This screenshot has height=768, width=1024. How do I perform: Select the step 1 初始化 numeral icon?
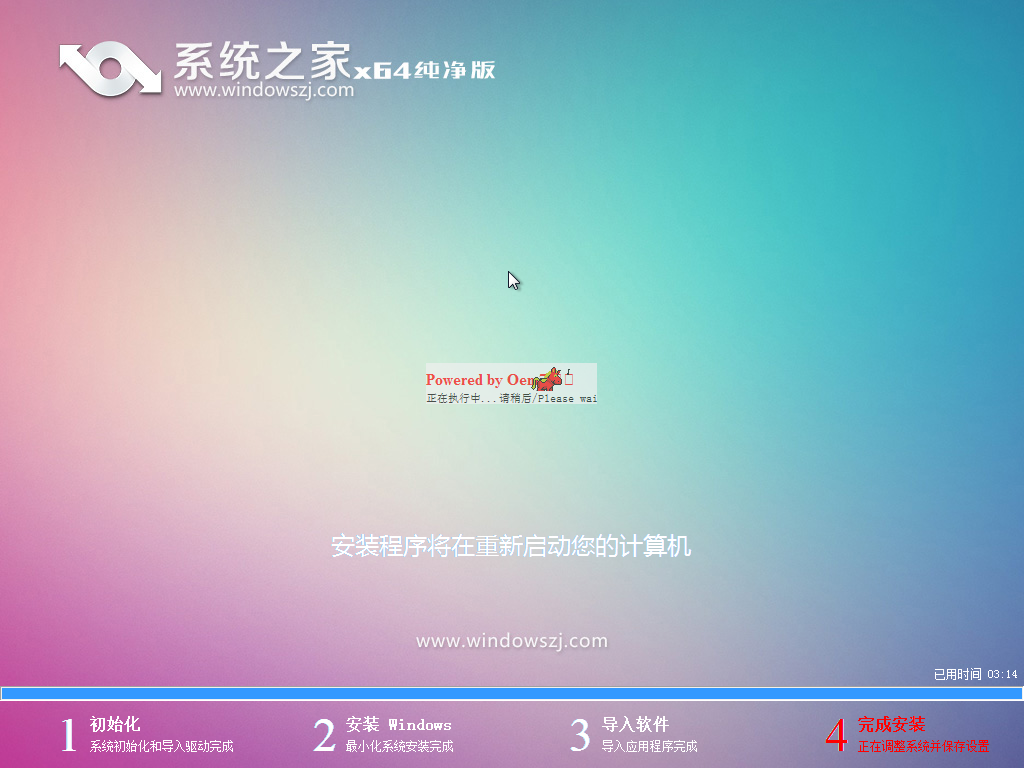coord(68,735)
